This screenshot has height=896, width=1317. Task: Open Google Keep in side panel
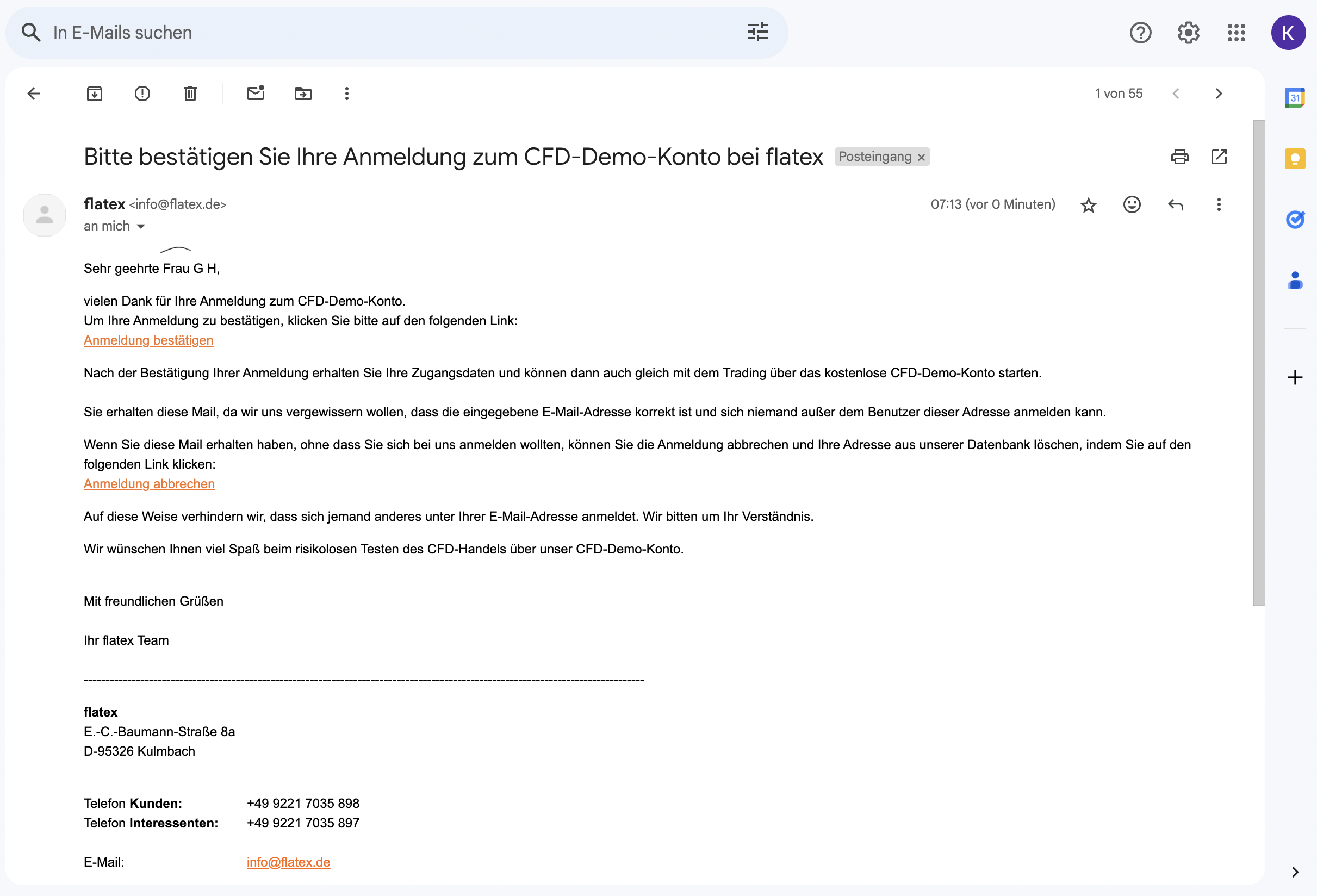coord(1294,159)
